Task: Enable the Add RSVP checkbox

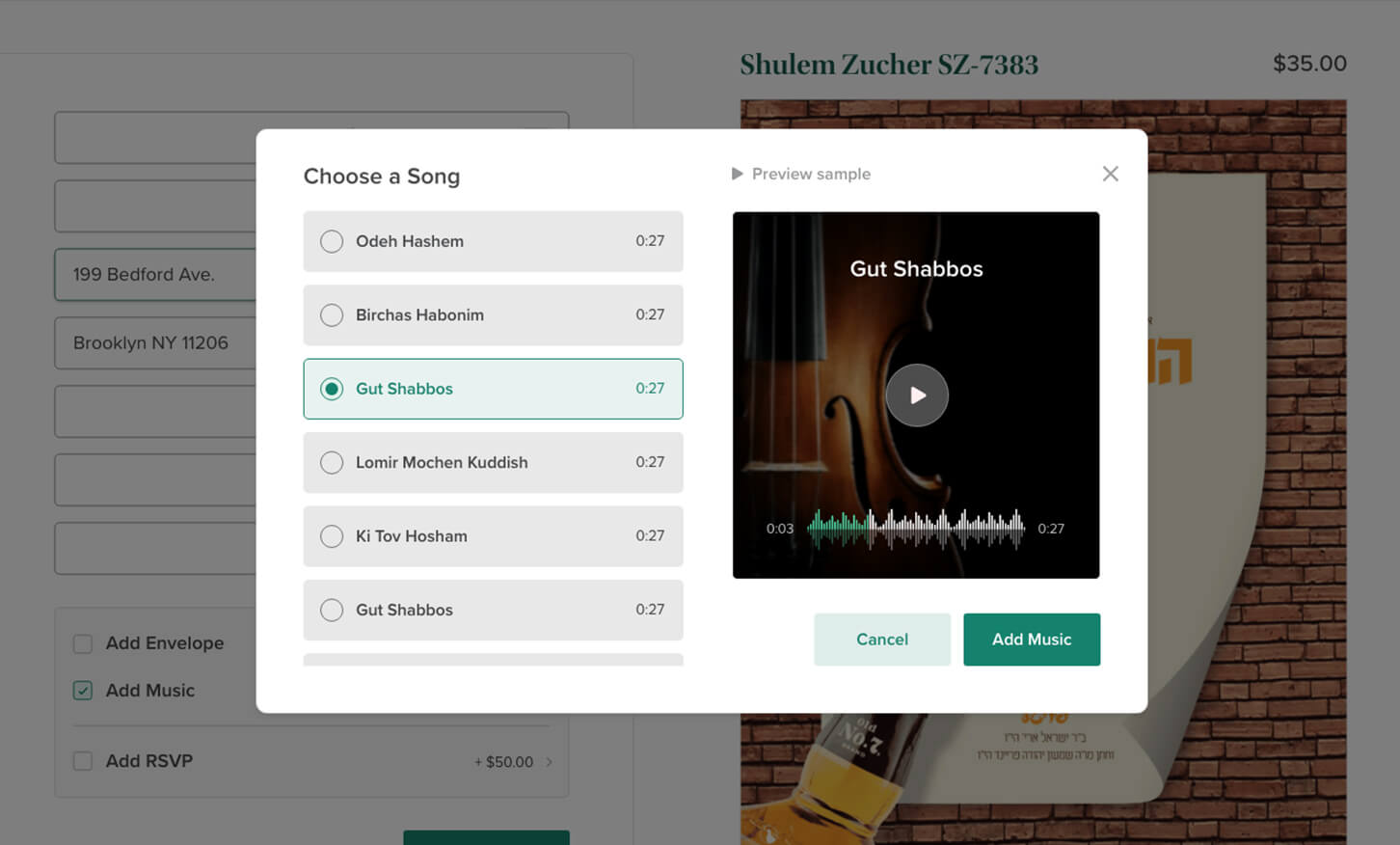Action: [83, 761]
